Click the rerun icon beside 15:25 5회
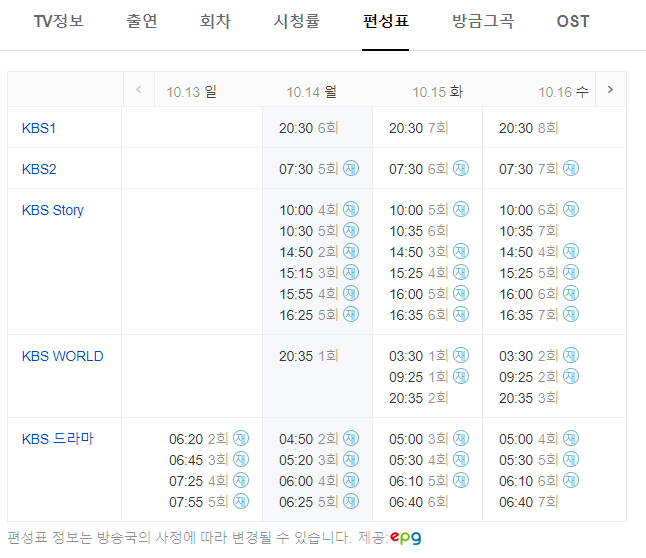Image resolution: width=646 pixels, height=558 pixels. (571, 272)
